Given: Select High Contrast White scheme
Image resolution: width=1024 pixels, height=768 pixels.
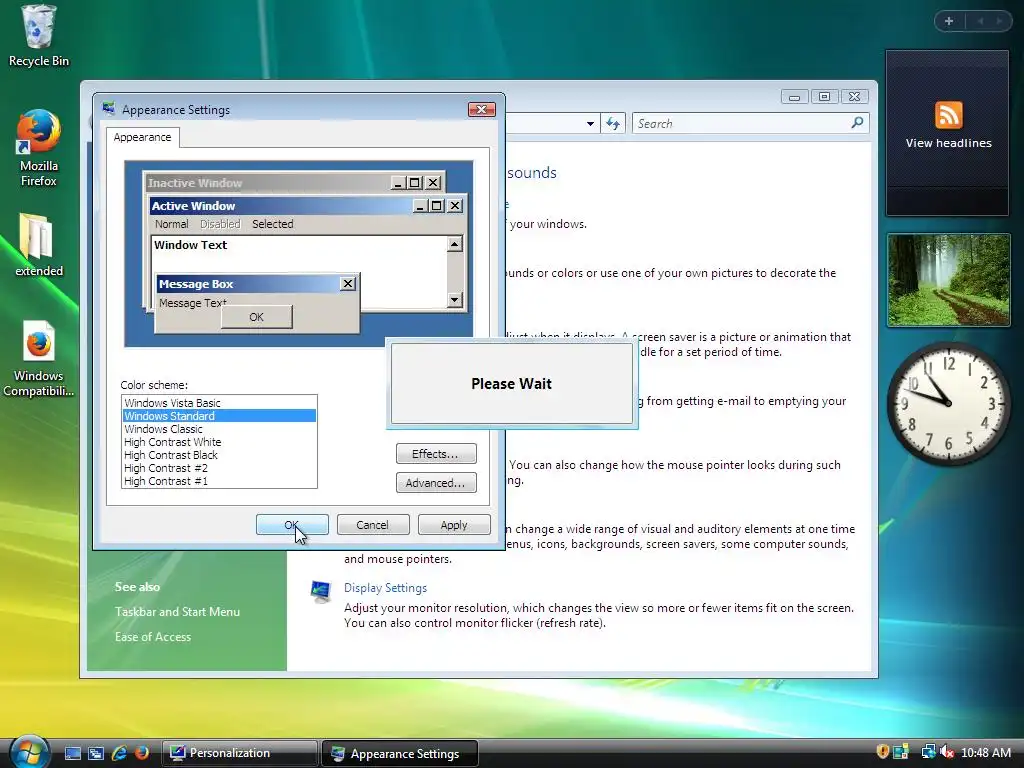Looking at the screenshot, I should (x=219, y=442).
